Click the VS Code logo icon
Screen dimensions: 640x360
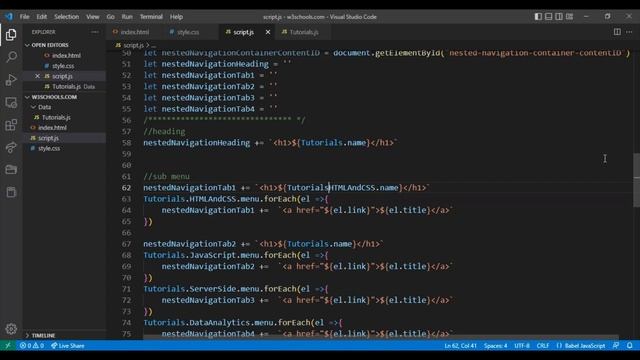click(9, 17)
